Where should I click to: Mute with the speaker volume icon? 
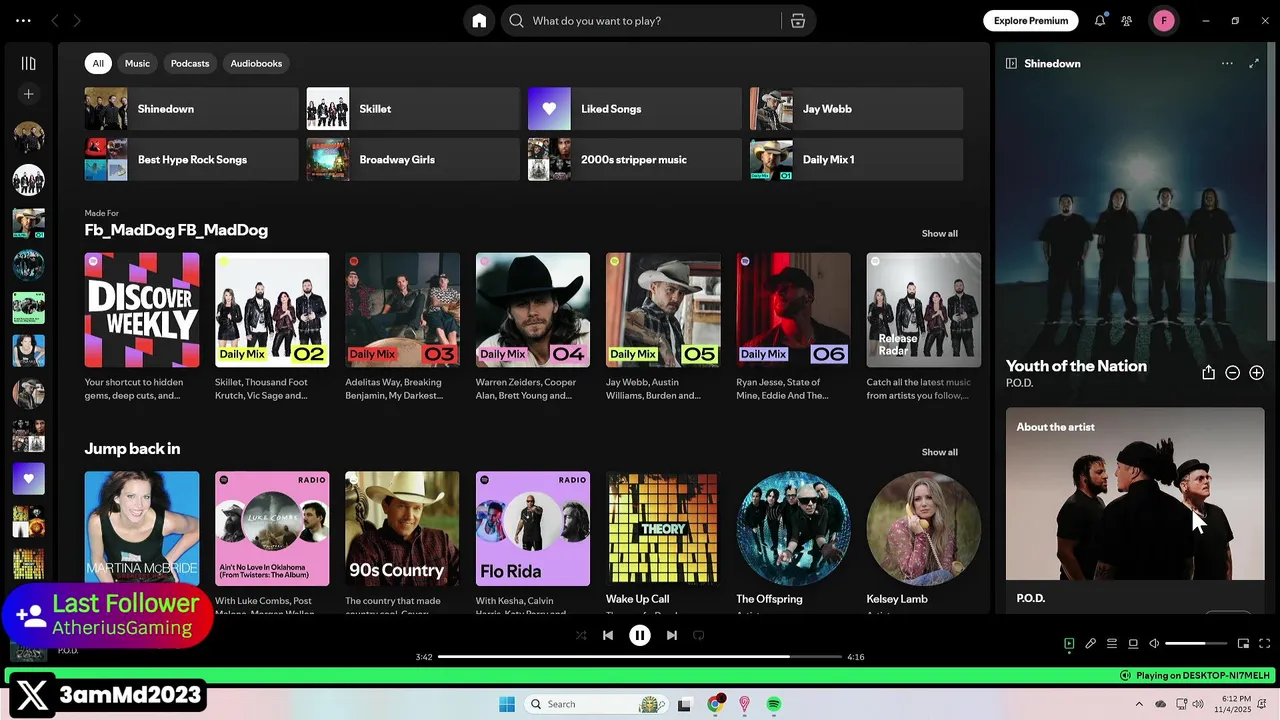pos(1154,644)
